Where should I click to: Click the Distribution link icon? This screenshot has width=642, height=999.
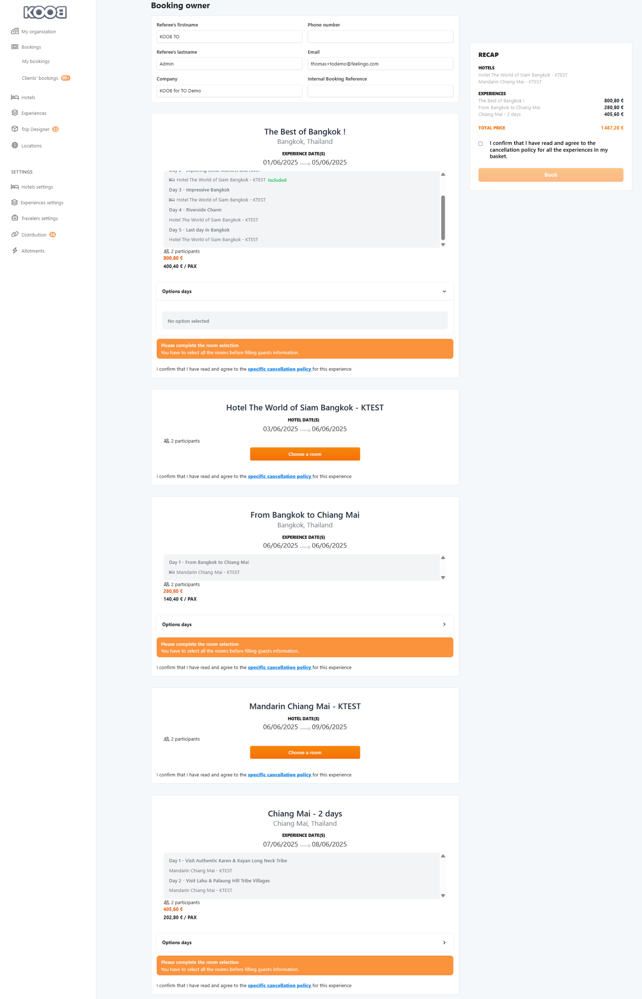[x=15, y=235]
